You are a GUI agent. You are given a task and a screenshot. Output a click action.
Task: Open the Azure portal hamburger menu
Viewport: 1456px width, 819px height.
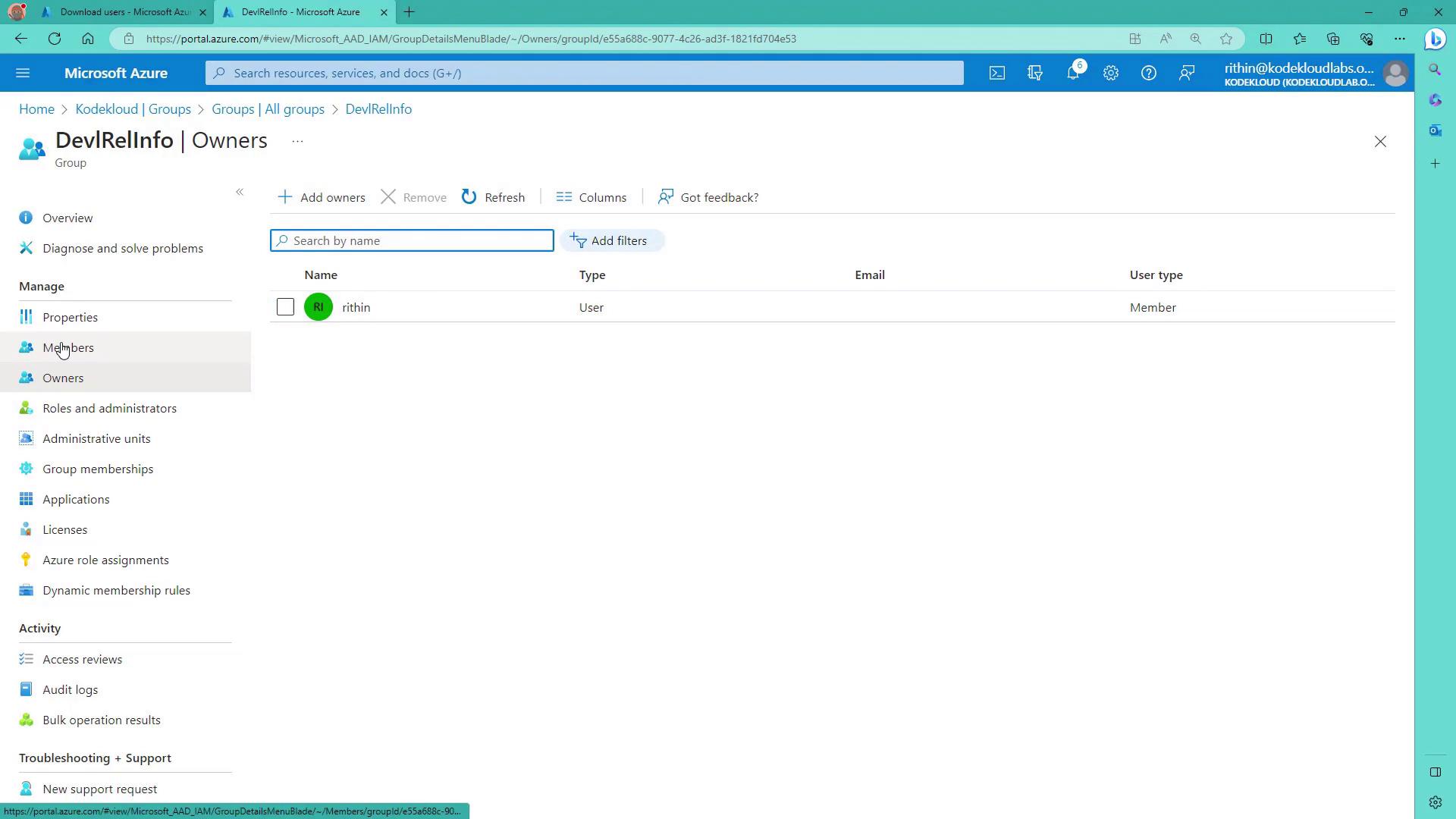pyautogui.click(x=23, y=73)
